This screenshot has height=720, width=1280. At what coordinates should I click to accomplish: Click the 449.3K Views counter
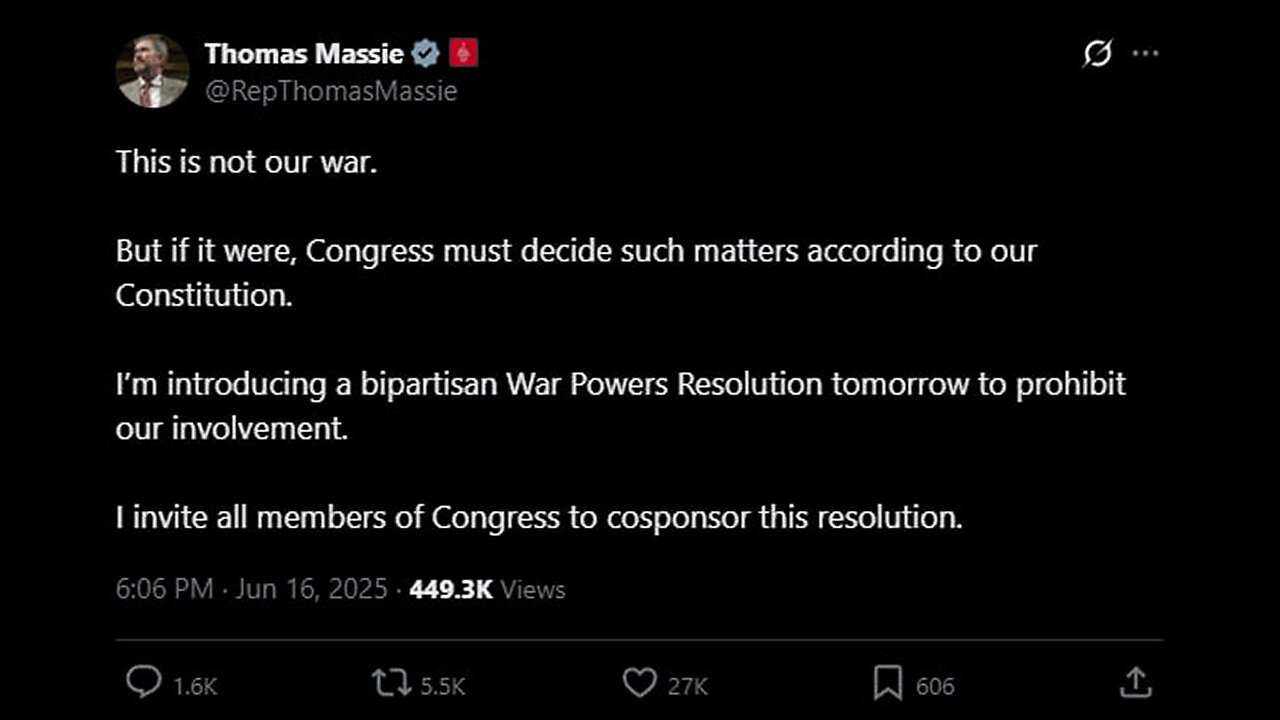(487, 589)
